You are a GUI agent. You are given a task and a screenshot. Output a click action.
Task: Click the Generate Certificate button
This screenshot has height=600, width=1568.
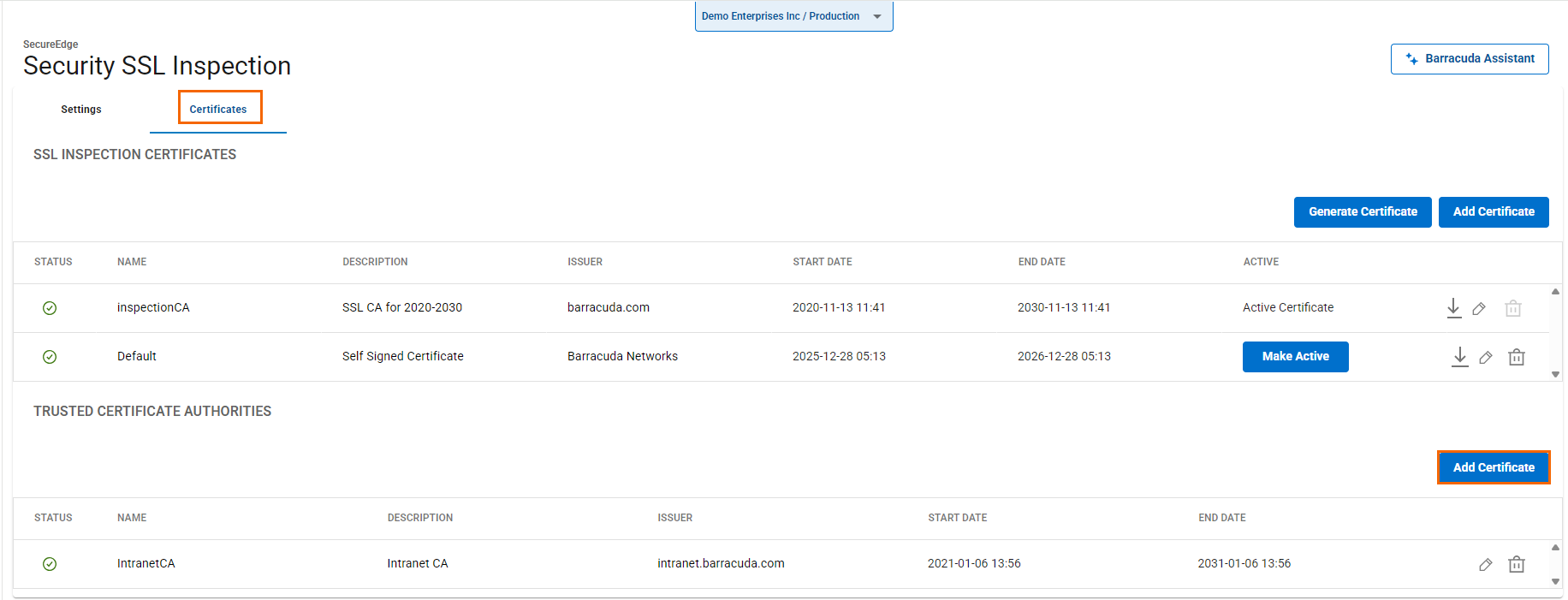tap(1363, 212)
